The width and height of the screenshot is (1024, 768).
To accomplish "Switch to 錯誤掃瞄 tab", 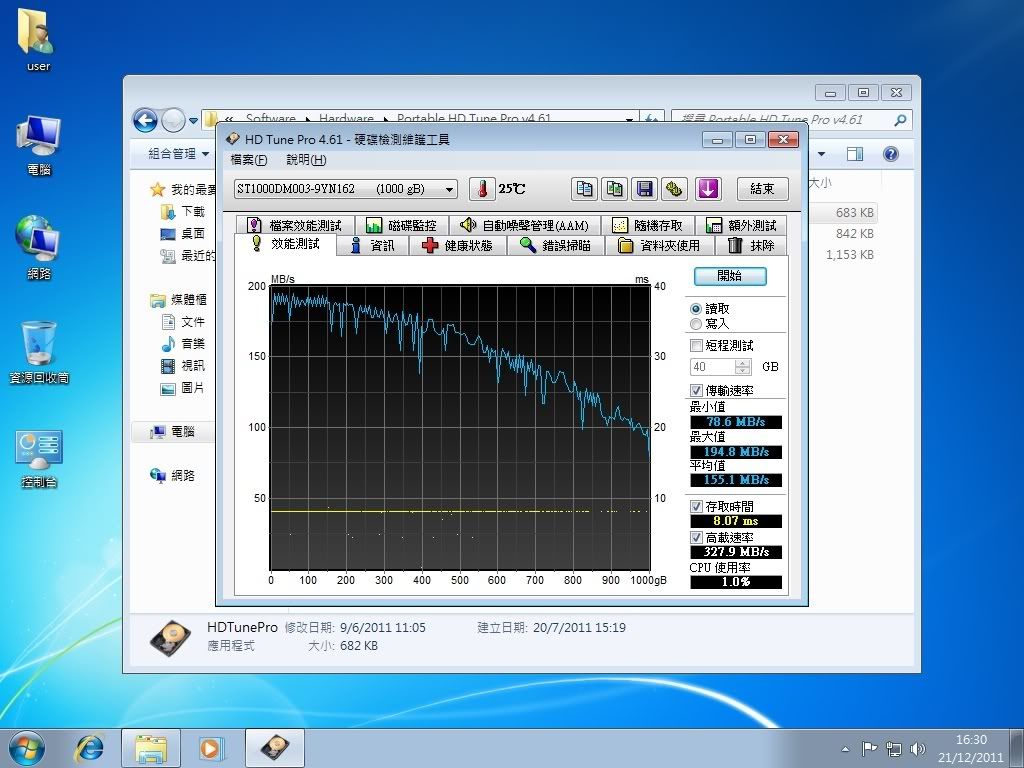I will 556,246.
